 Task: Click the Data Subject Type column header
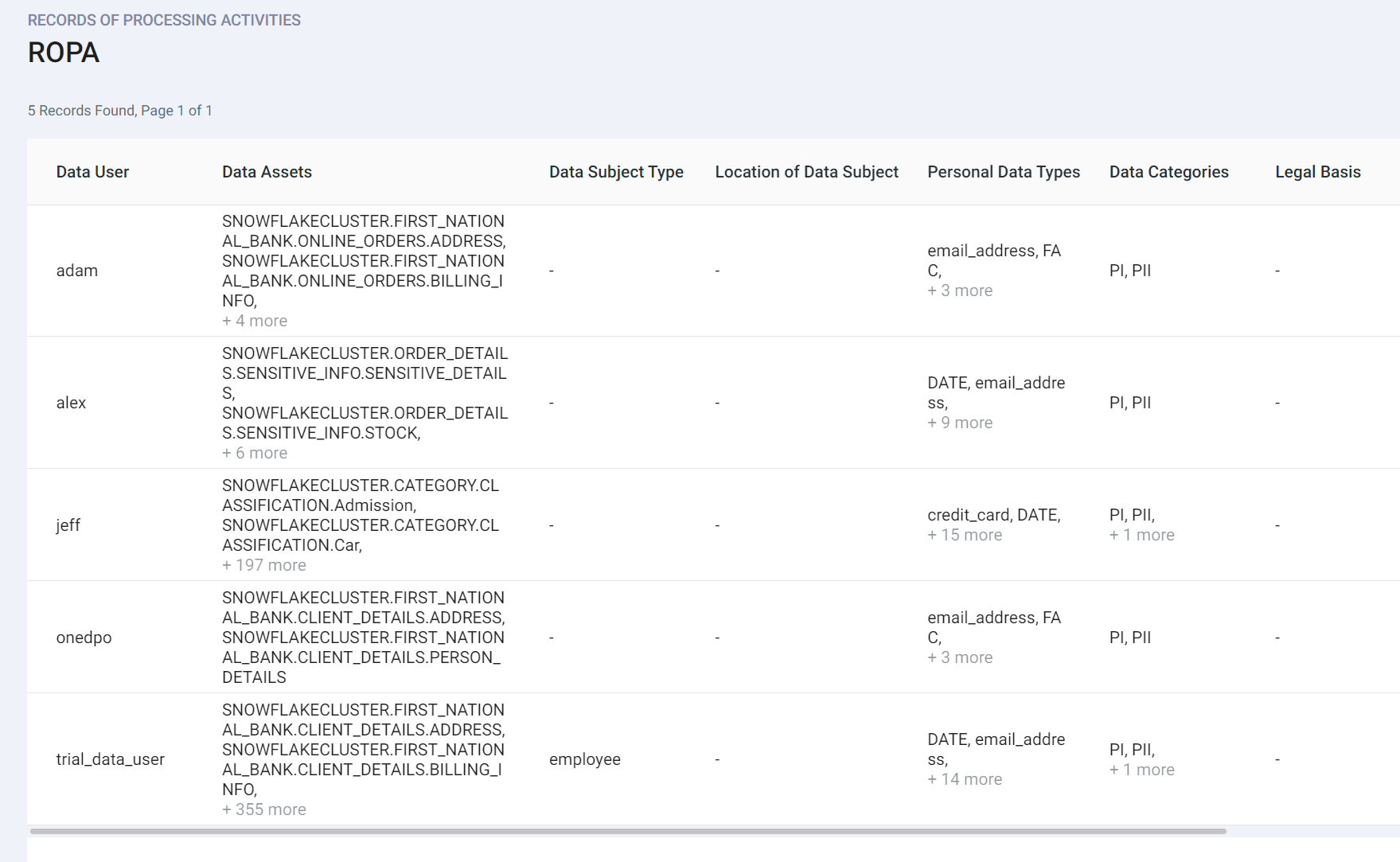coord(616,171)
